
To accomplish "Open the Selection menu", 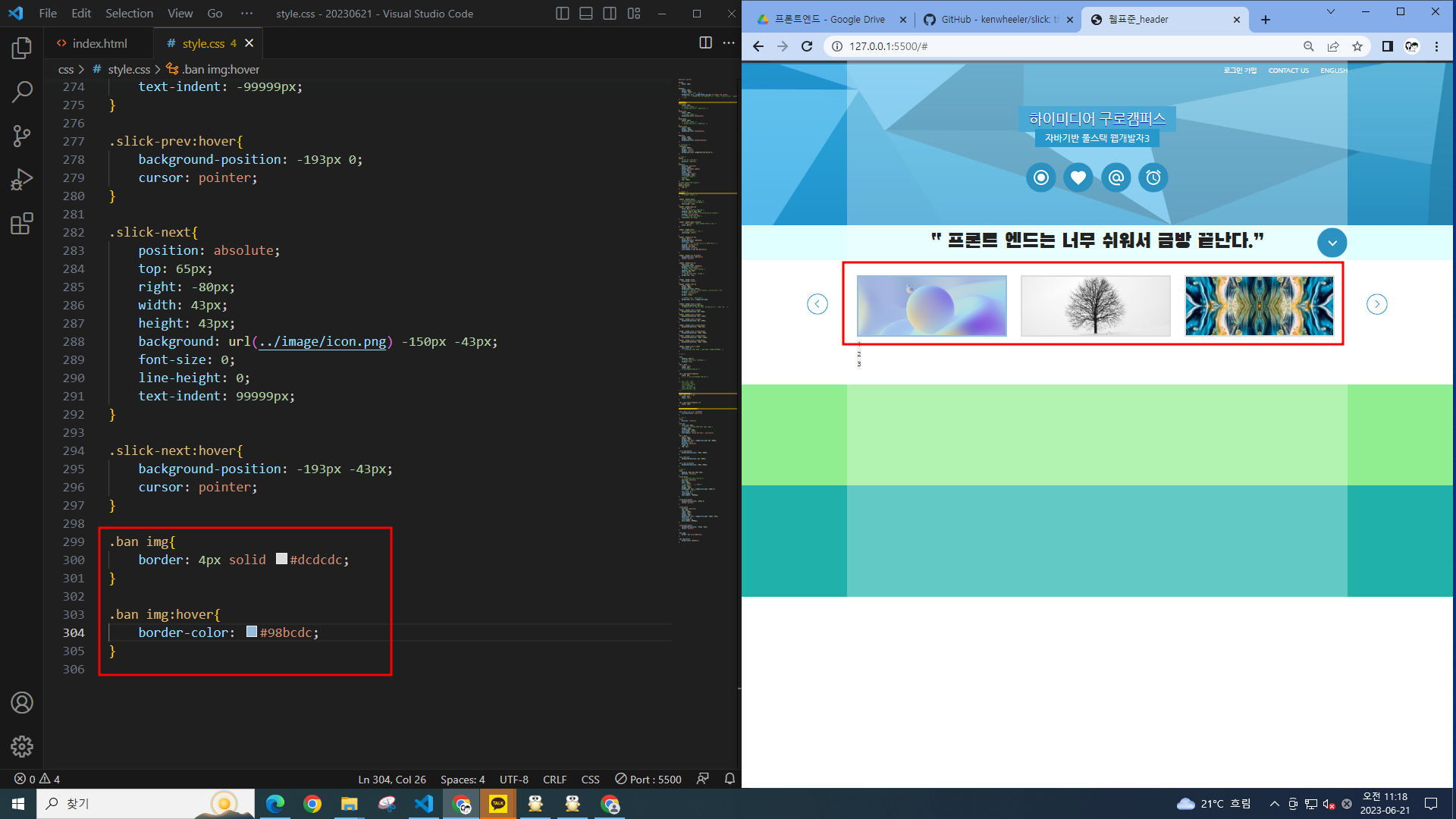I will coord(129,14).
